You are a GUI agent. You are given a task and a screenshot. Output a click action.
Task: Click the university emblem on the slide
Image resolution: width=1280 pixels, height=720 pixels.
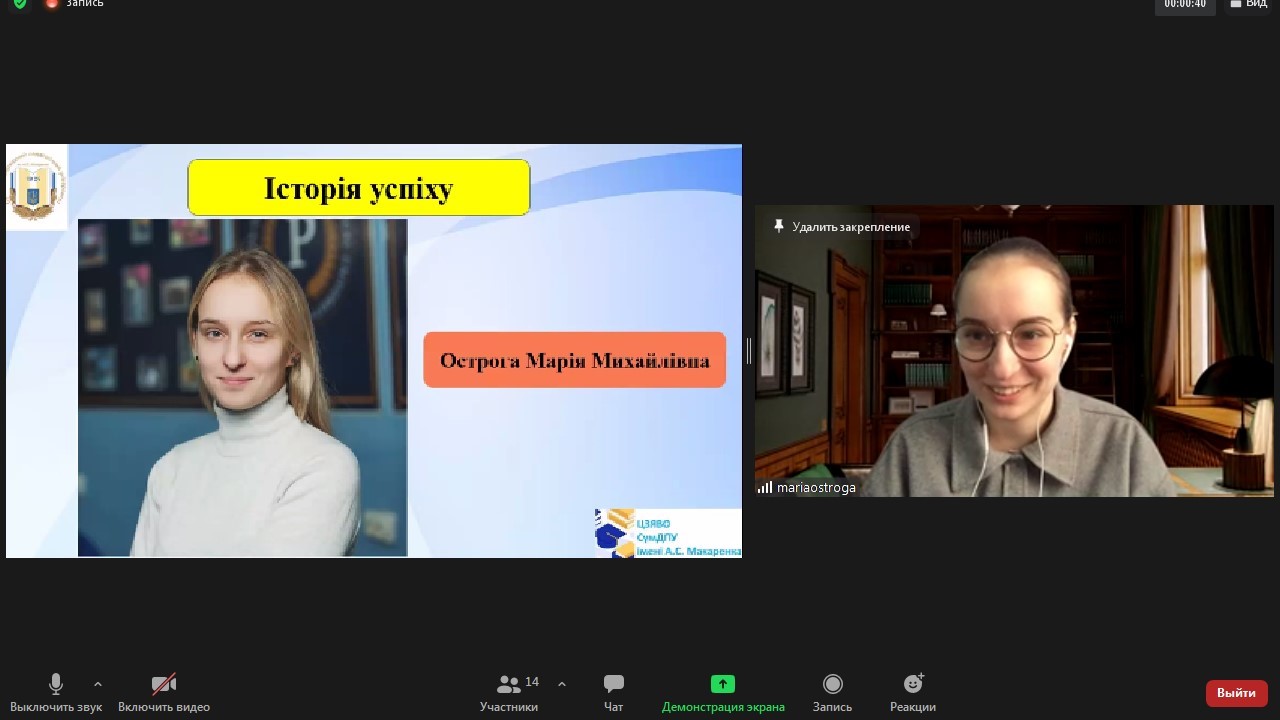[x=37, y=186]
